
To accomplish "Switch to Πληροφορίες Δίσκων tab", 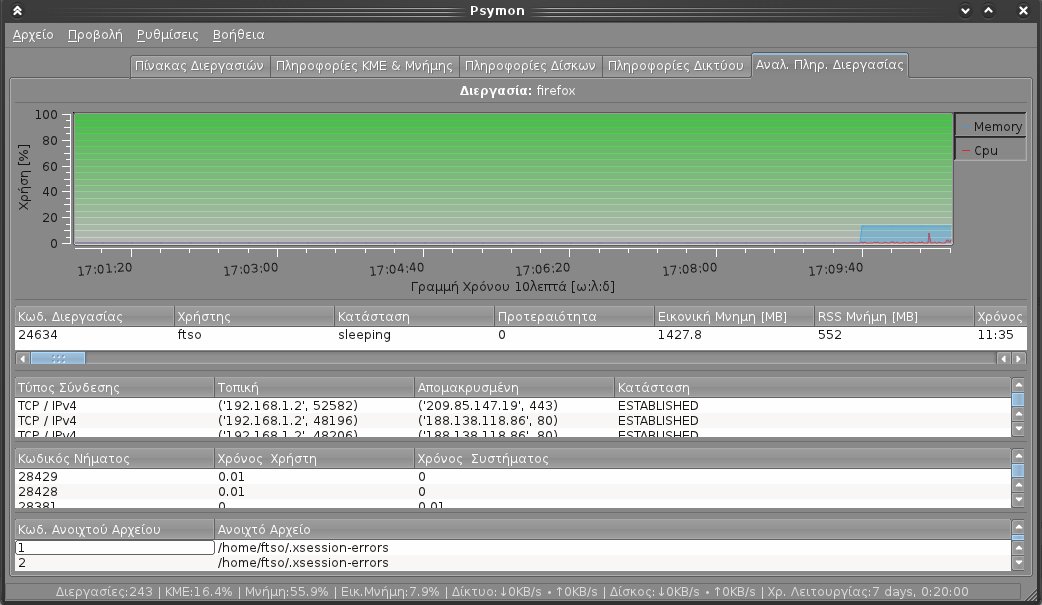I will pos(530,66).
